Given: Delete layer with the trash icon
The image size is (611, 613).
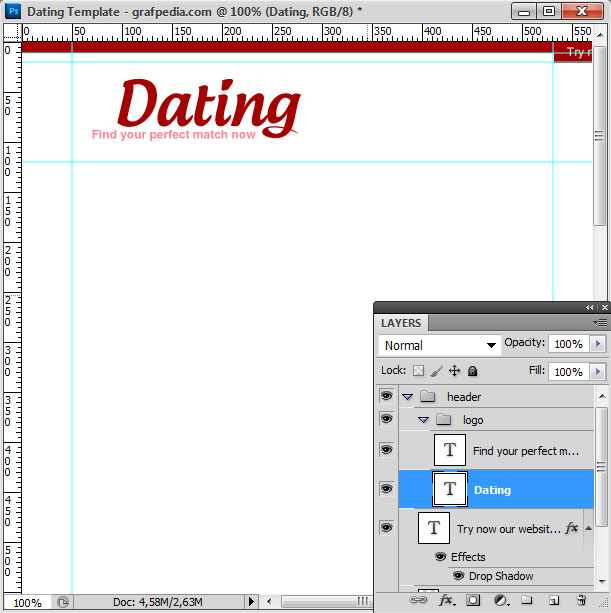Looking at the screenshot, I should click(x=581, y=600).
